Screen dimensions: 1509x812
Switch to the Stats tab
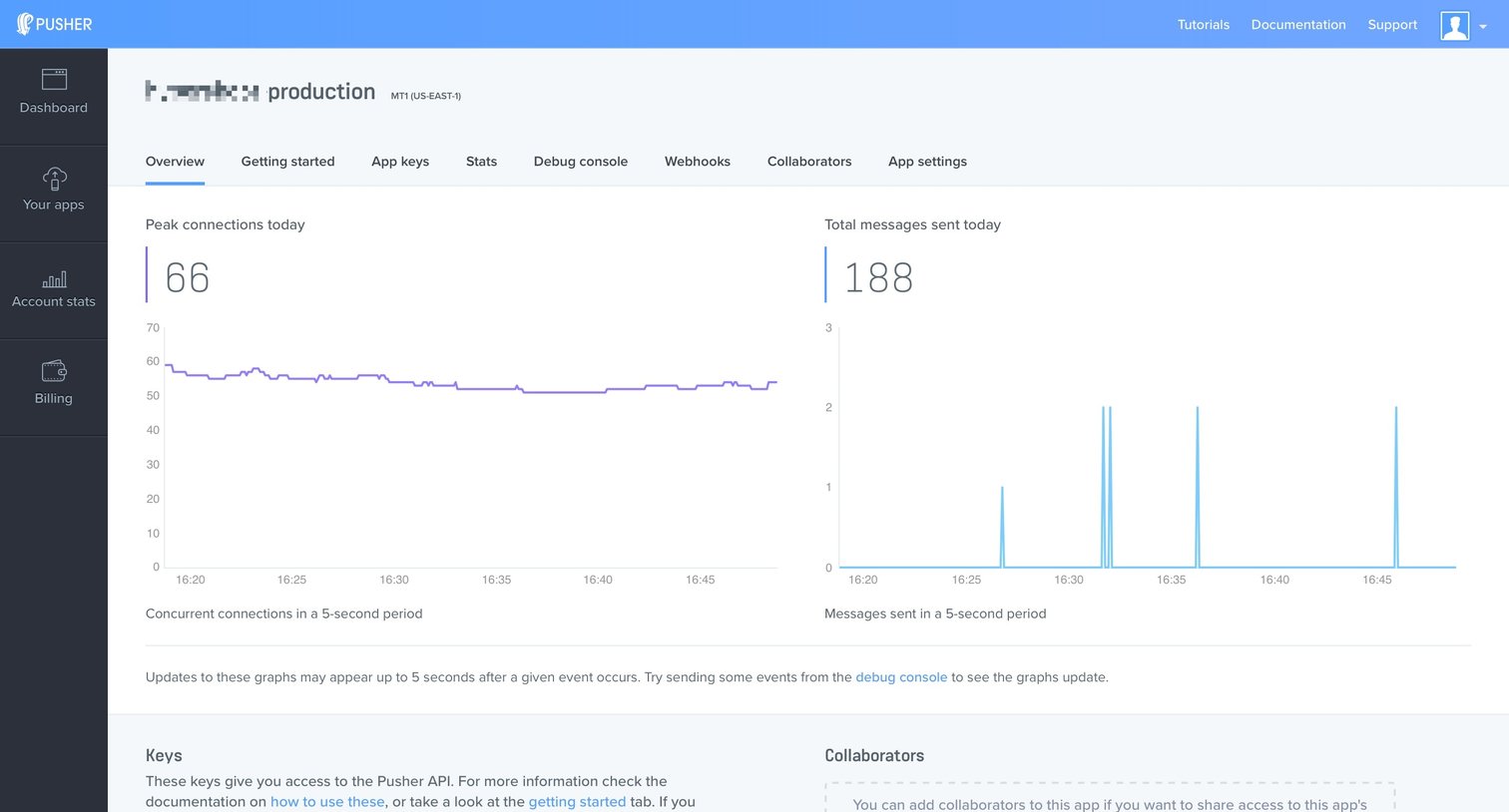tap(481, 162)
